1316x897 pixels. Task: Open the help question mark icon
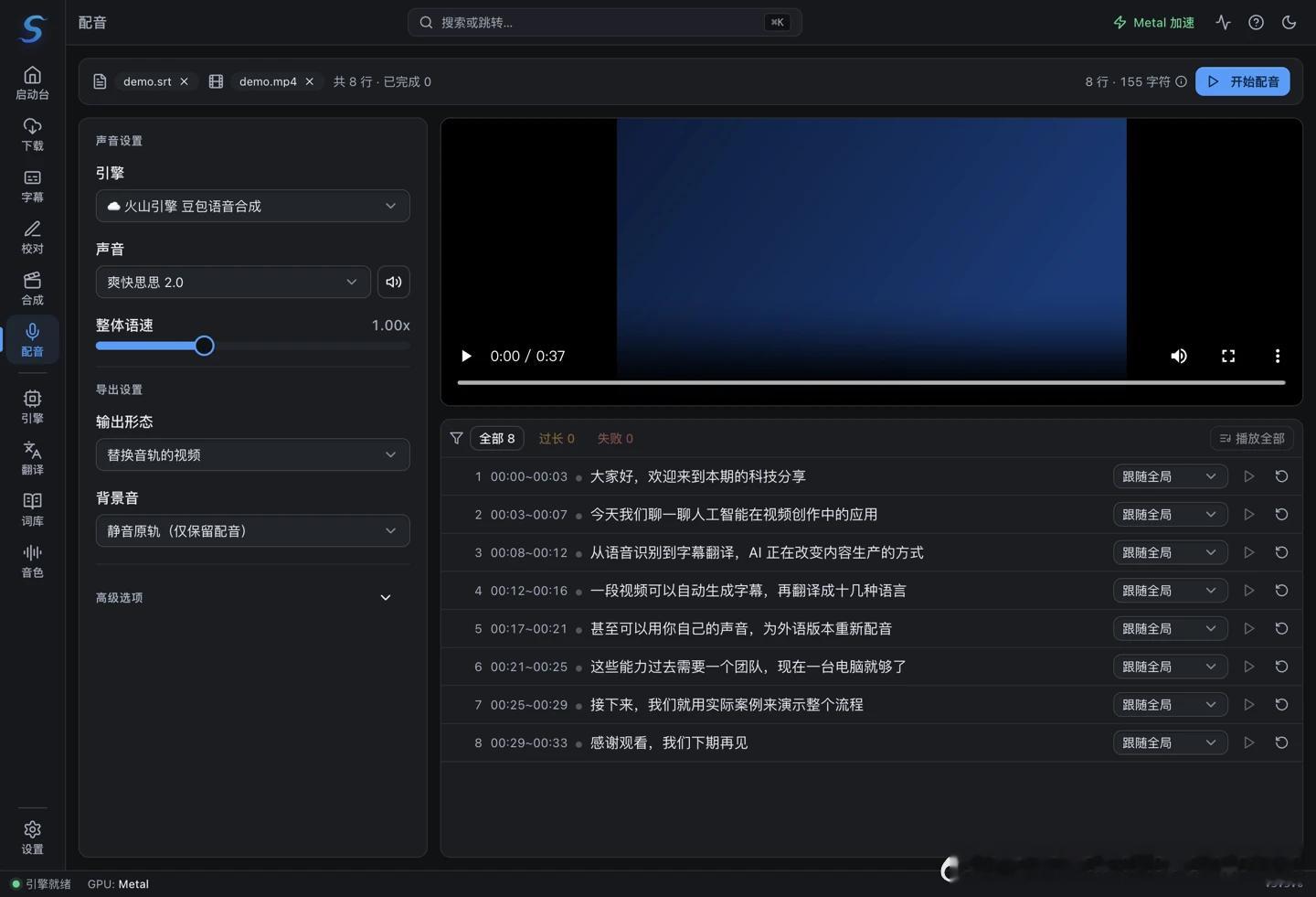1256,23
